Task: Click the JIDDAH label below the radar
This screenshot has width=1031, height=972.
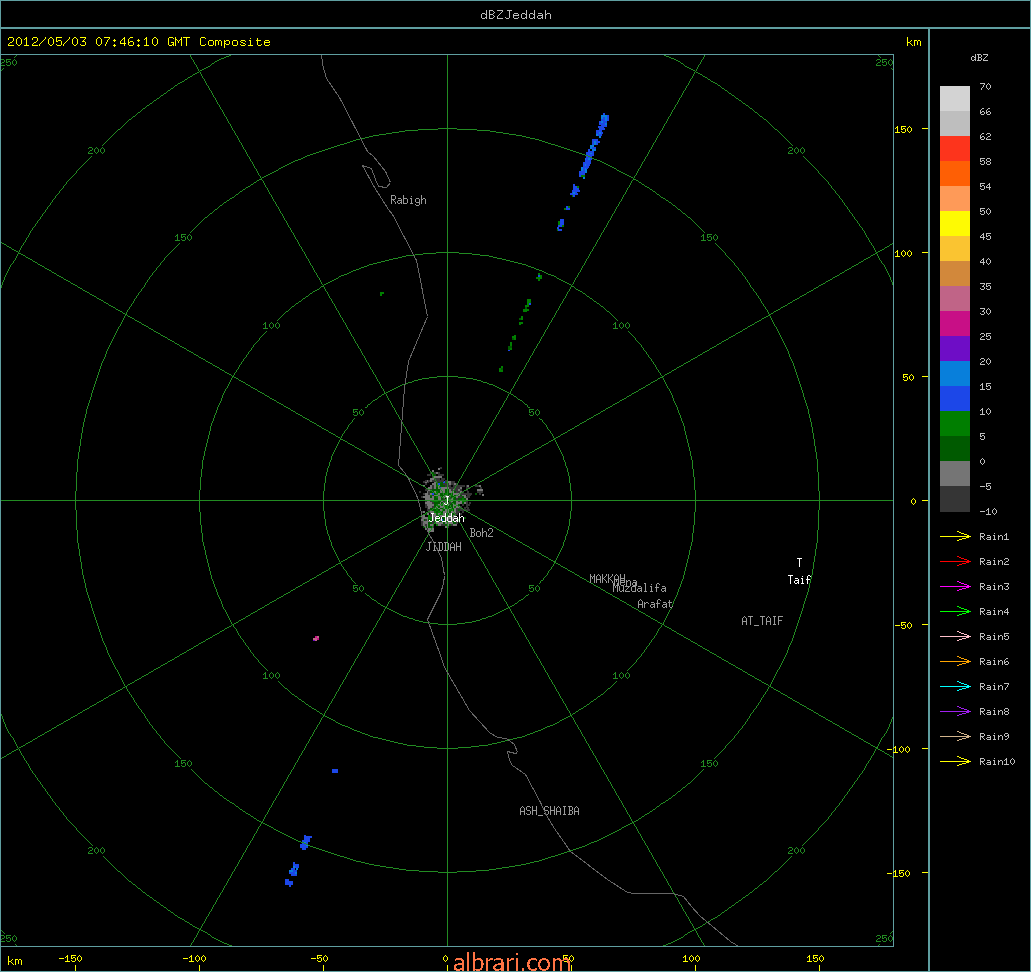Action: [x=444, y=547]
